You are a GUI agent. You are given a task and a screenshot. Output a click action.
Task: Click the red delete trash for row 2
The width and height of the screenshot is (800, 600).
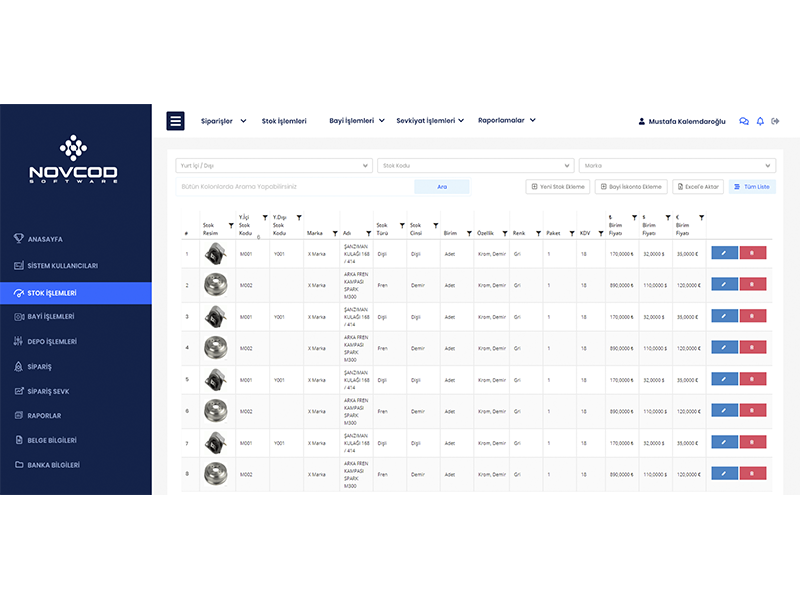point(753,285)
